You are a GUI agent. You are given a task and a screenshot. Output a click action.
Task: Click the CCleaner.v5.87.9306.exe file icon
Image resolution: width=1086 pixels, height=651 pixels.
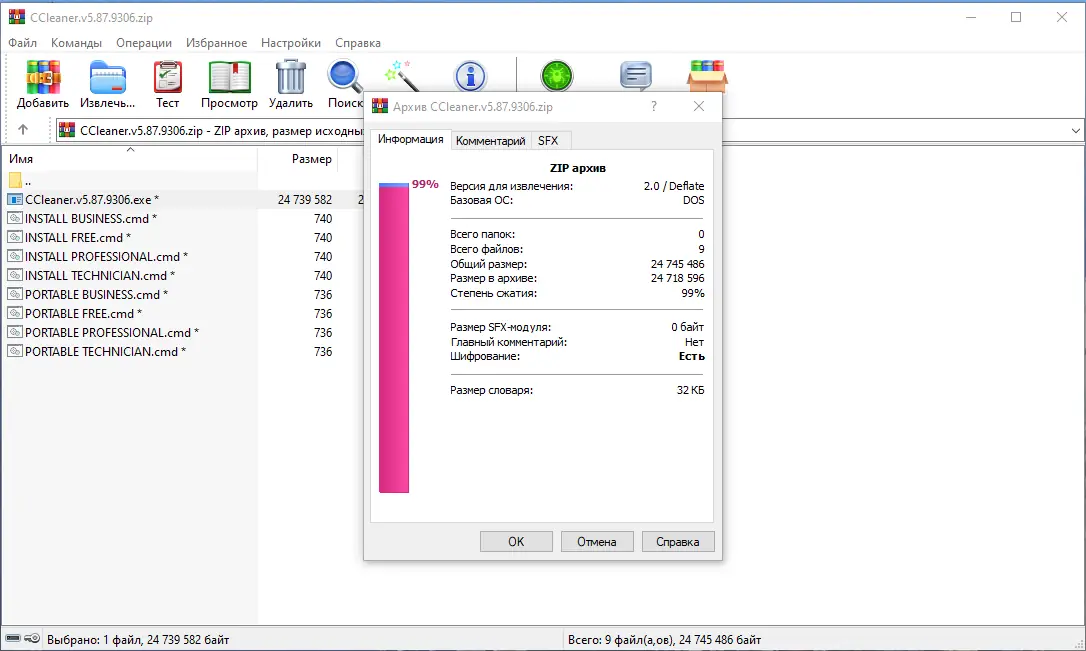15,199
